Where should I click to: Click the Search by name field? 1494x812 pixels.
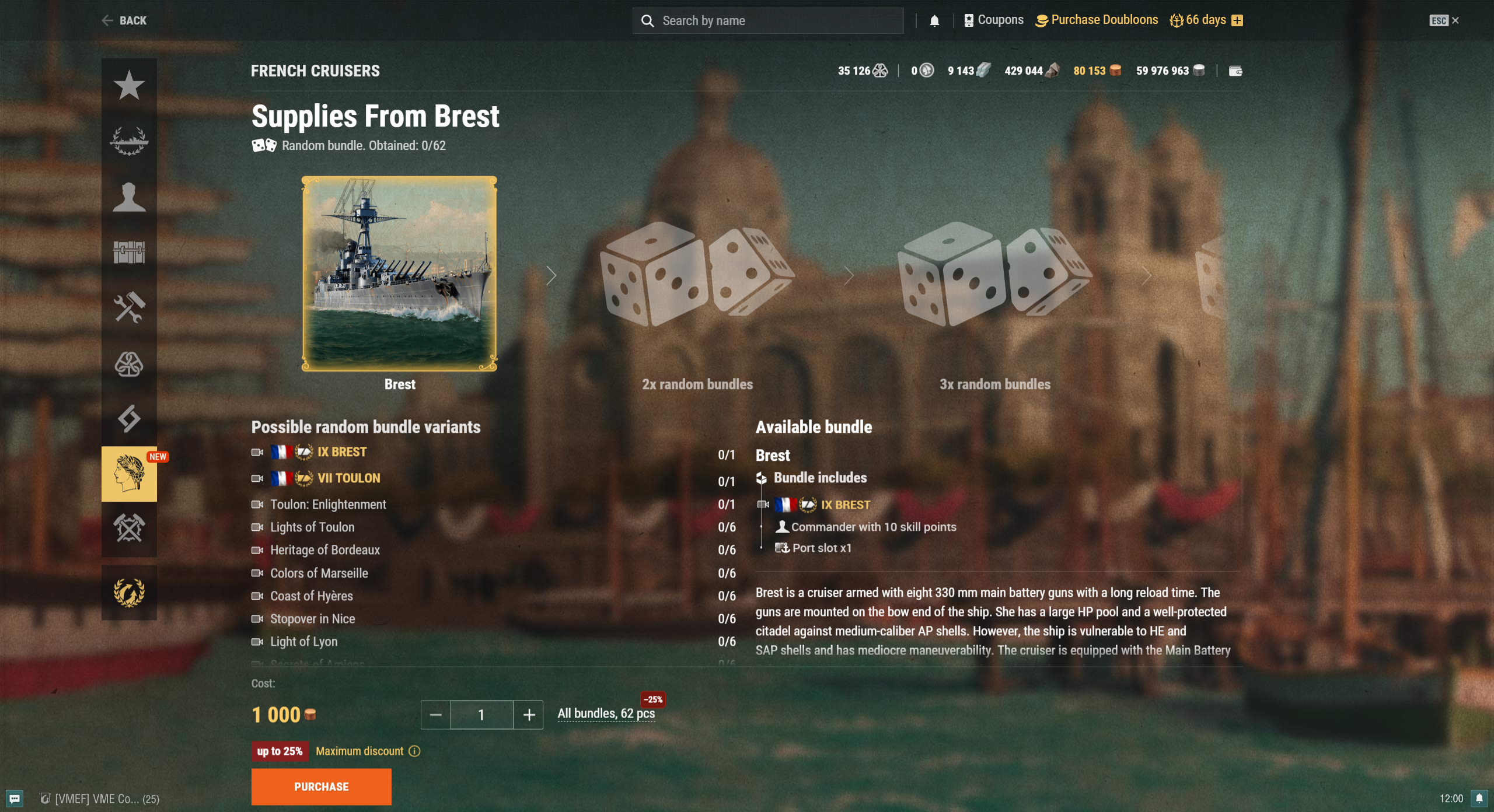coord(768,21)
